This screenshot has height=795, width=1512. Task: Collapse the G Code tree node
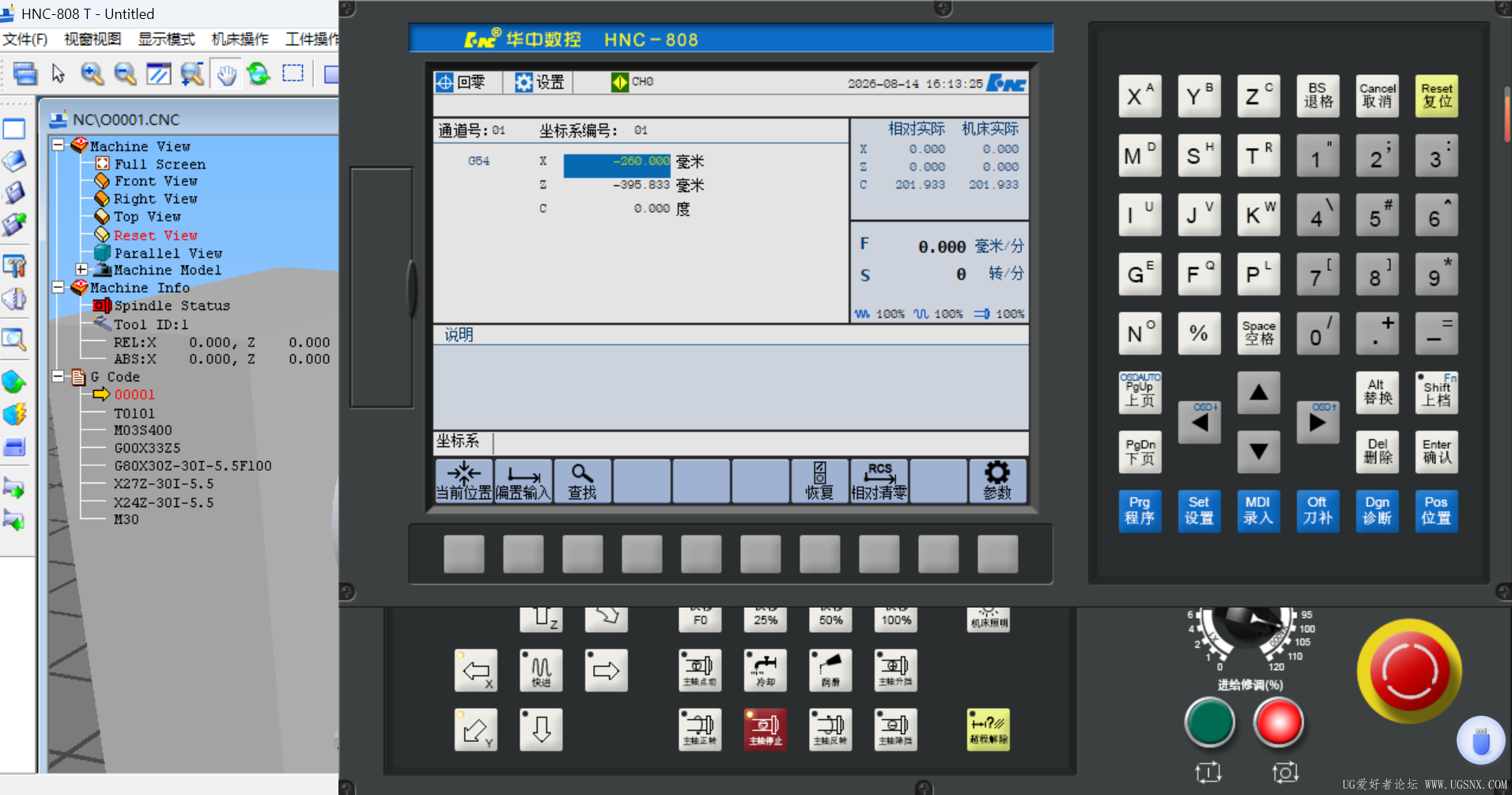(x=58, y=377)
